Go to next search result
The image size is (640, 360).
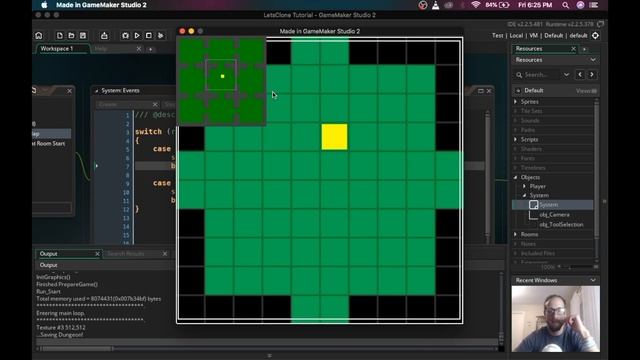click(591, 75)
